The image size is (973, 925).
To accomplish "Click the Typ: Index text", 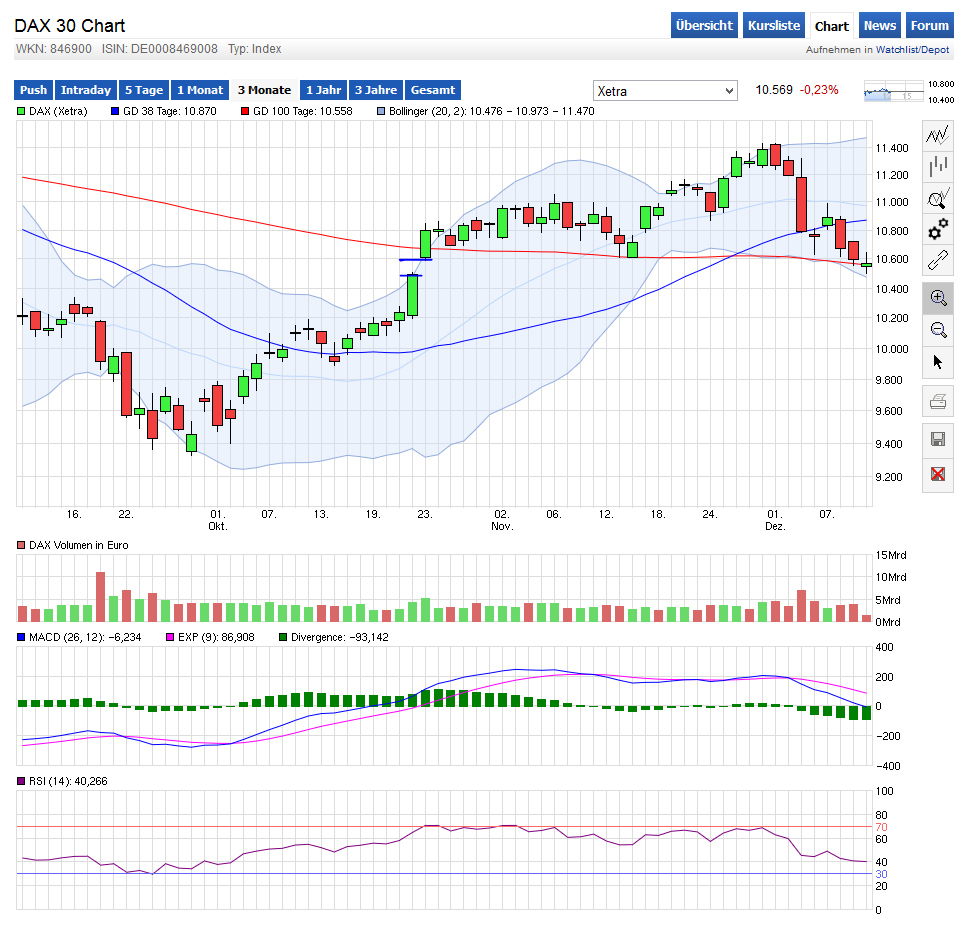I will [254, 49].
